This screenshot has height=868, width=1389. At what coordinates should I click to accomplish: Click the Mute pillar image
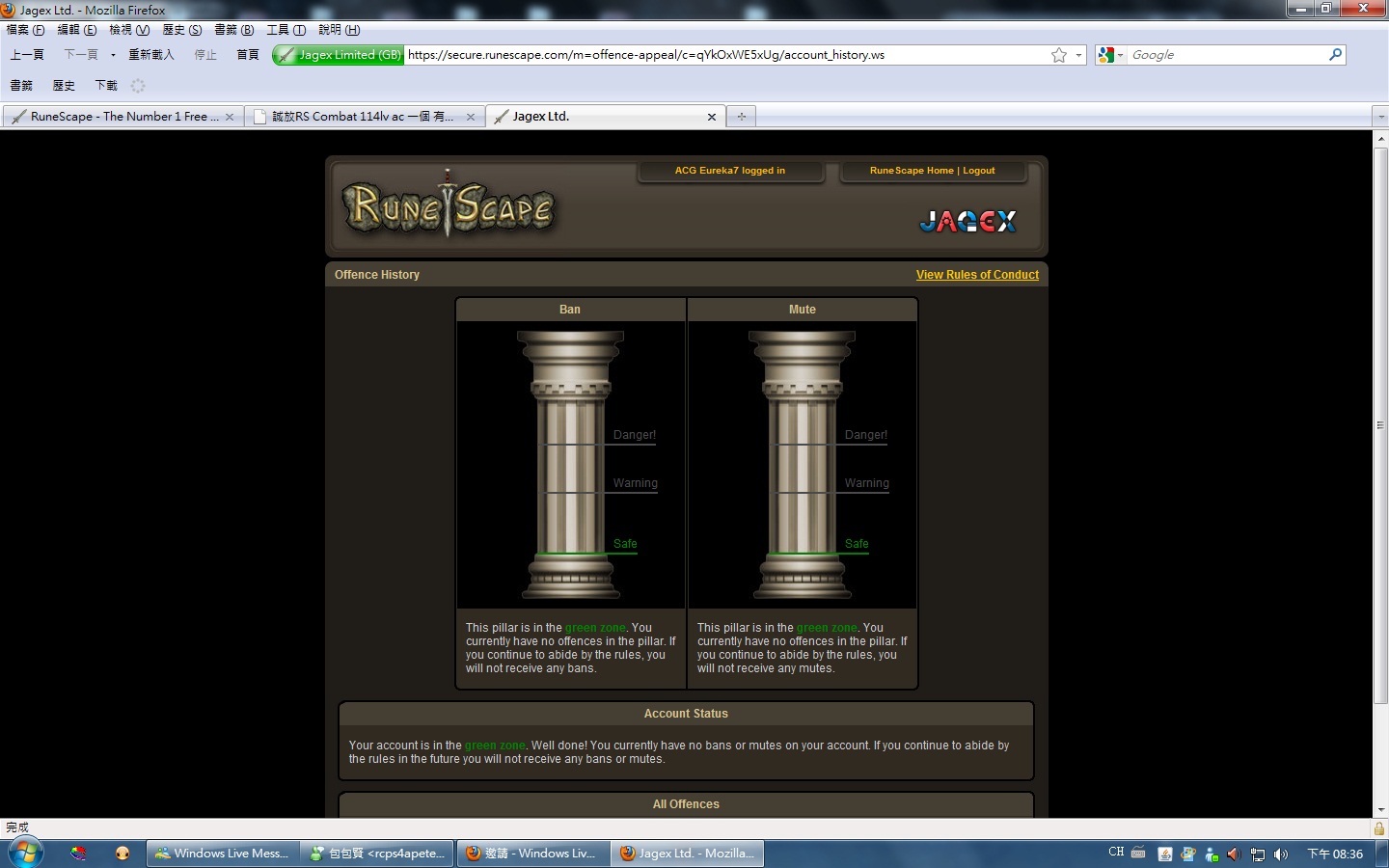[802, 465]
